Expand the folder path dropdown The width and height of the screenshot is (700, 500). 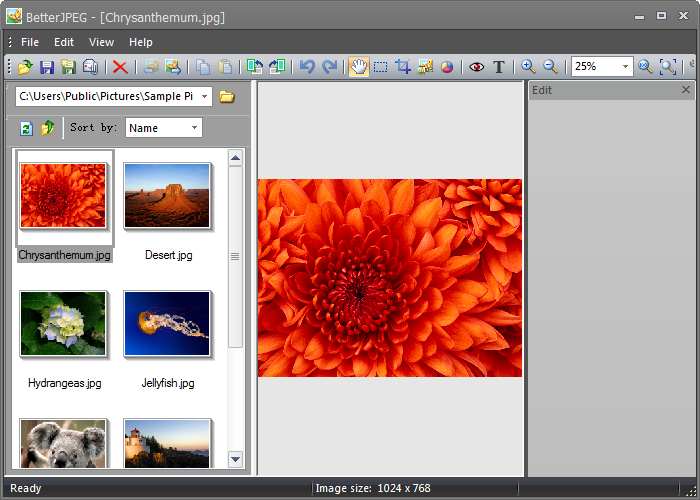point(204,96)
